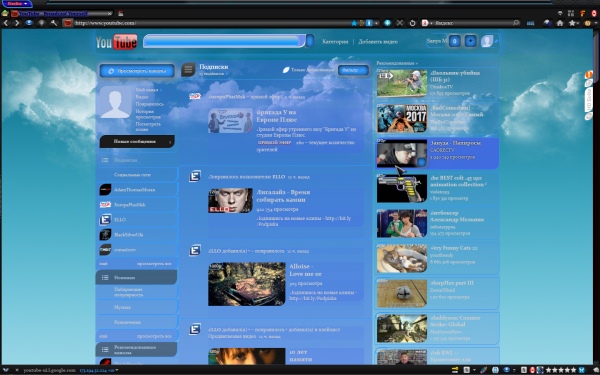Click the YouTube search submit button
The height and width of the screenshot is (375, 600).
[310, 41]
